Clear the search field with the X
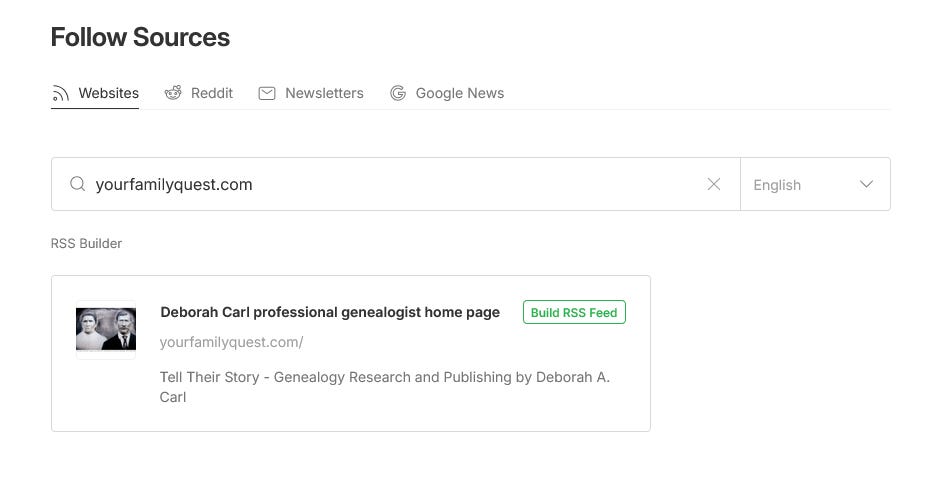Image resolution: width=951 pixels, height=494 pixels. click(714, 184)
